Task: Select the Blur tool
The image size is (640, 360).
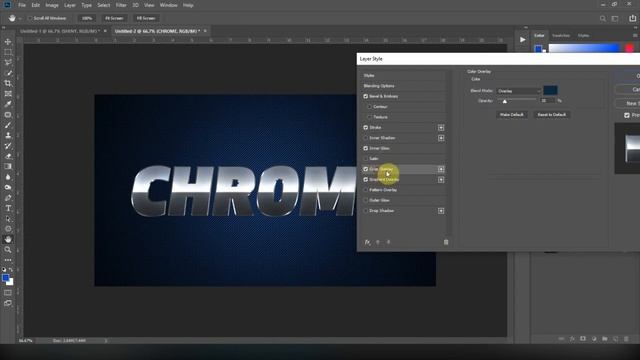Action: coord(8,177)
